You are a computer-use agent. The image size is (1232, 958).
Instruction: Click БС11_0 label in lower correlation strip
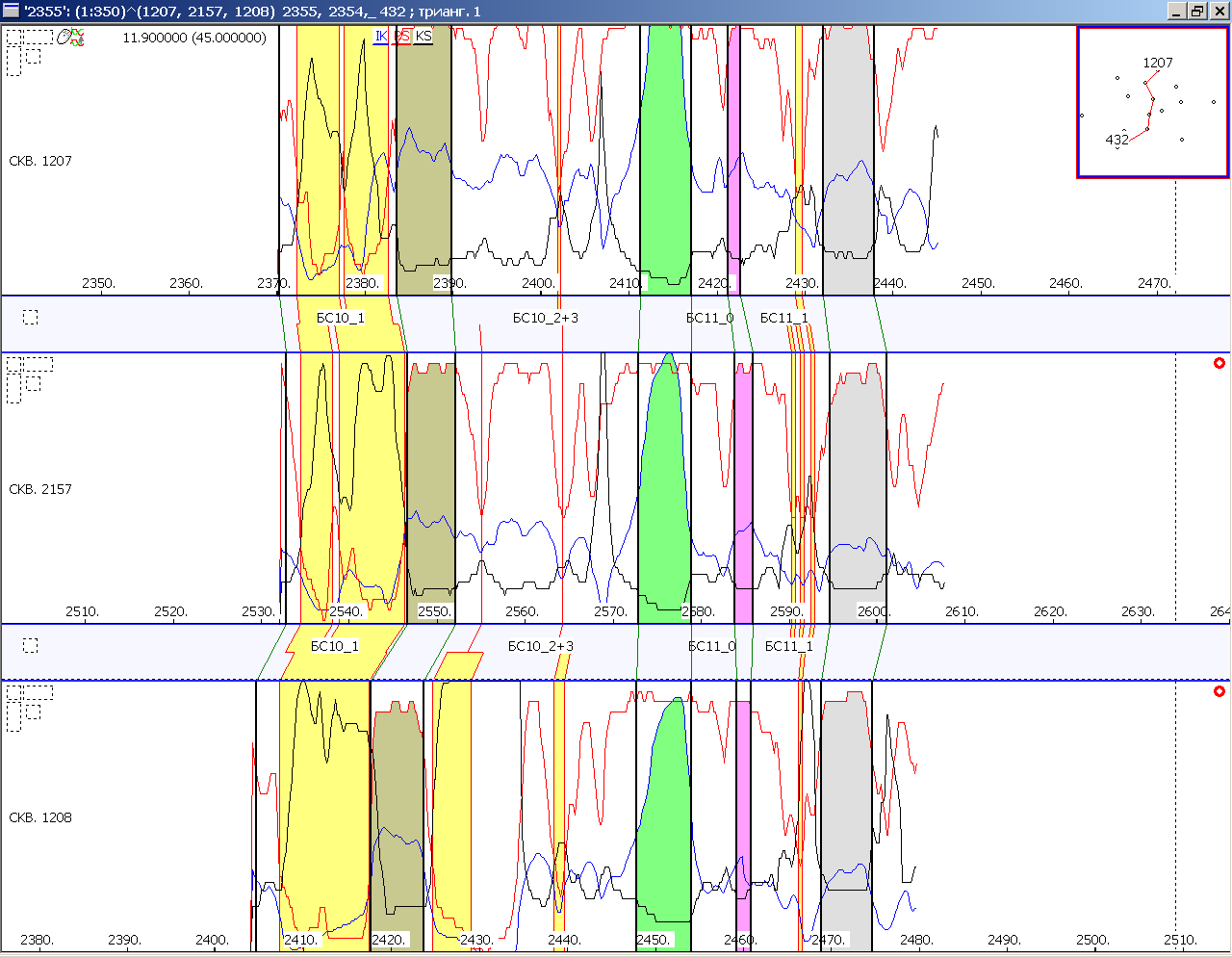click(x=712, y=646)
